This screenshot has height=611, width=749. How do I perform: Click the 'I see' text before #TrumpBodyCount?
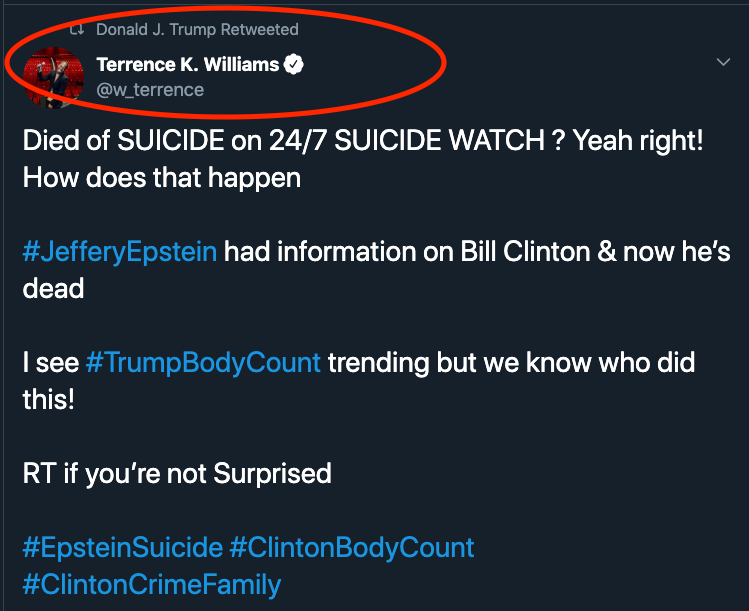(50, 362)
